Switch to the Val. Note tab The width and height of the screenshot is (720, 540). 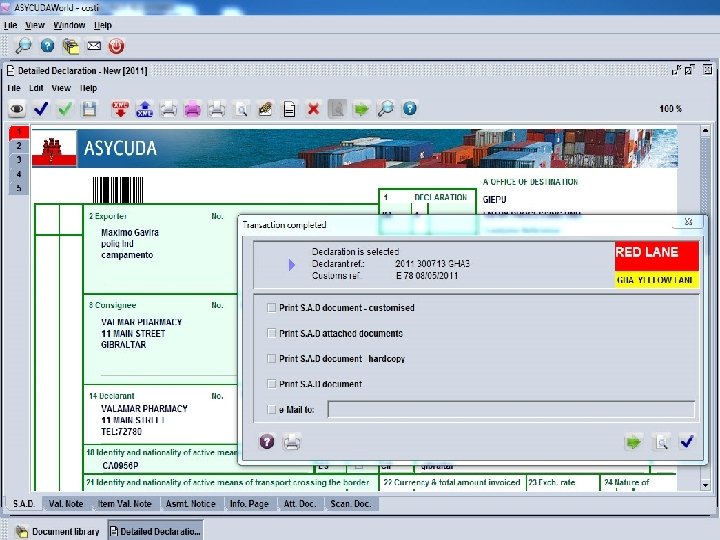(66, 504)
